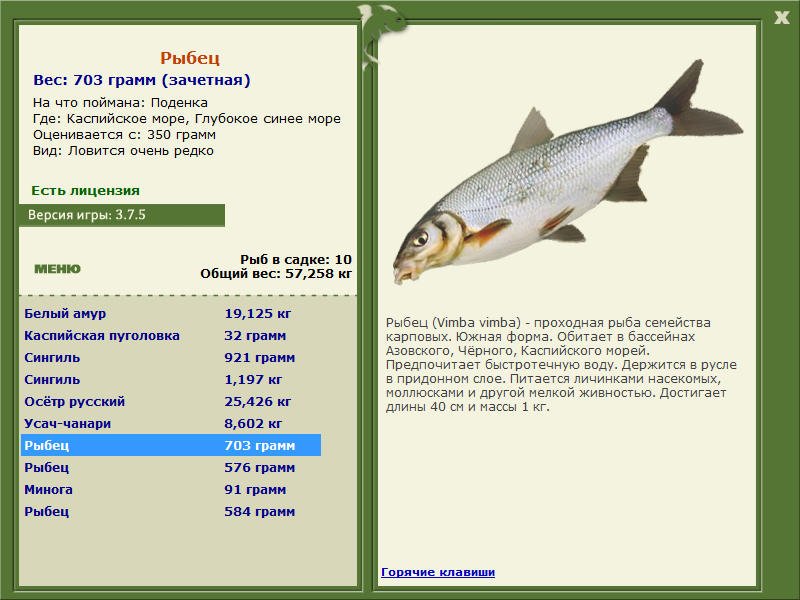
Task: Select Осётр русский in the list
Action: point(171,402)
